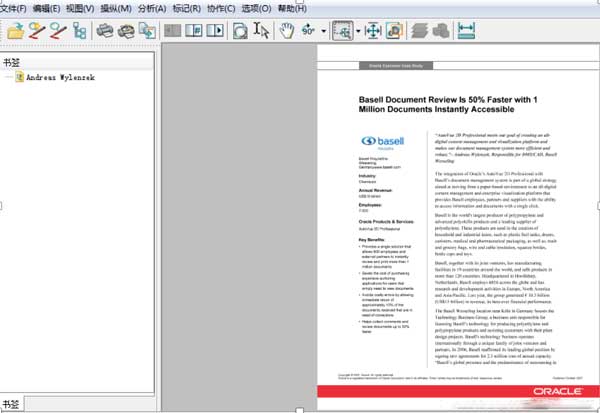Click the rotate 90° icon
600x413 pixels.
[x=308, y=30]
